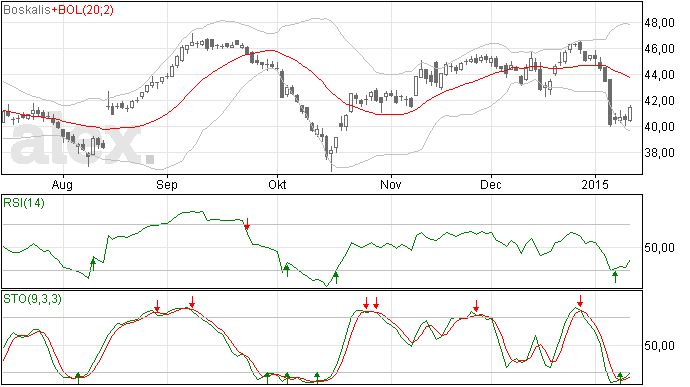
Task: Select the rightmost green arrow in RSI panel
Action: click(x=615, y=276)
